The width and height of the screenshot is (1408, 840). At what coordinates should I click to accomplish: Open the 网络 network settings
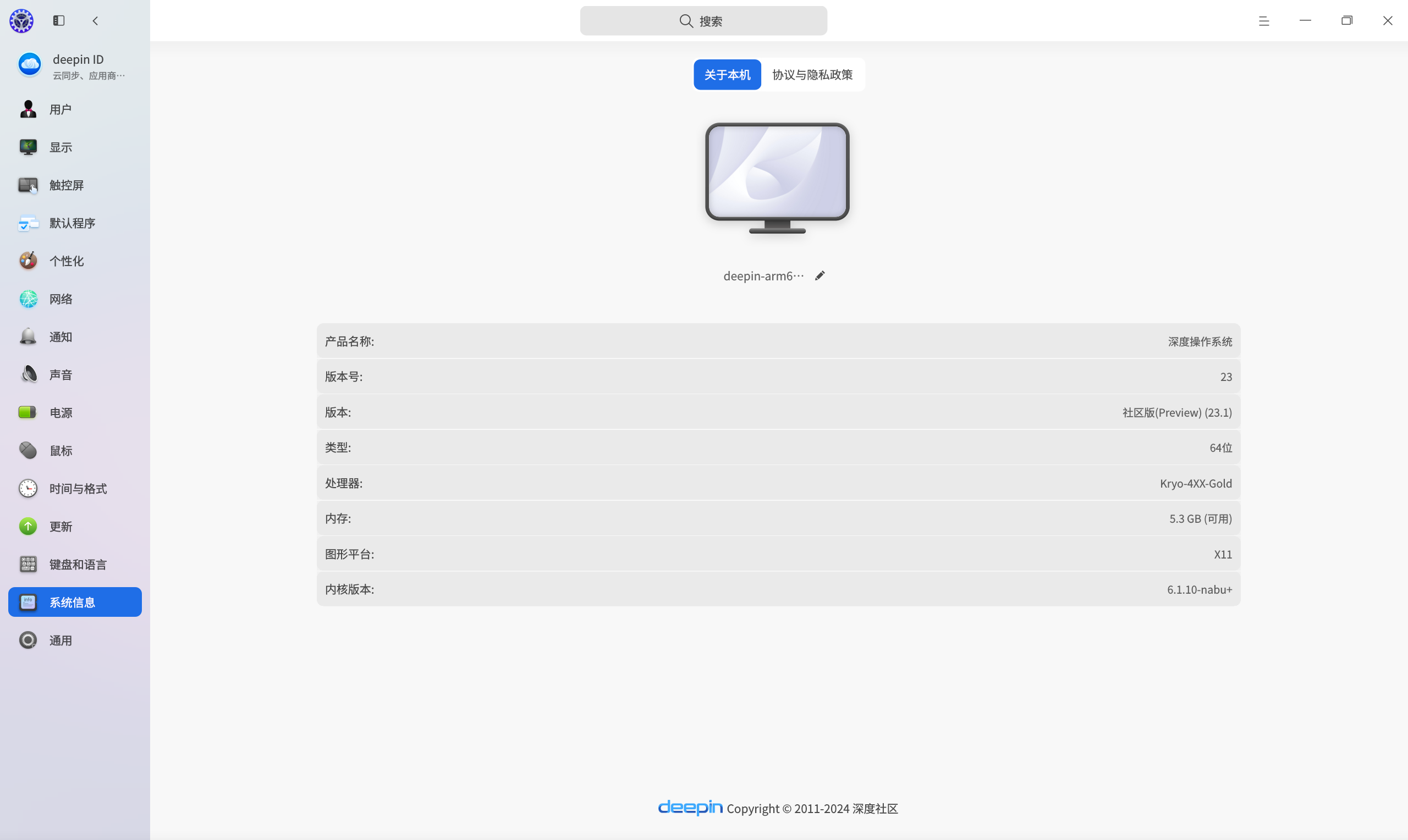(75, 299)
